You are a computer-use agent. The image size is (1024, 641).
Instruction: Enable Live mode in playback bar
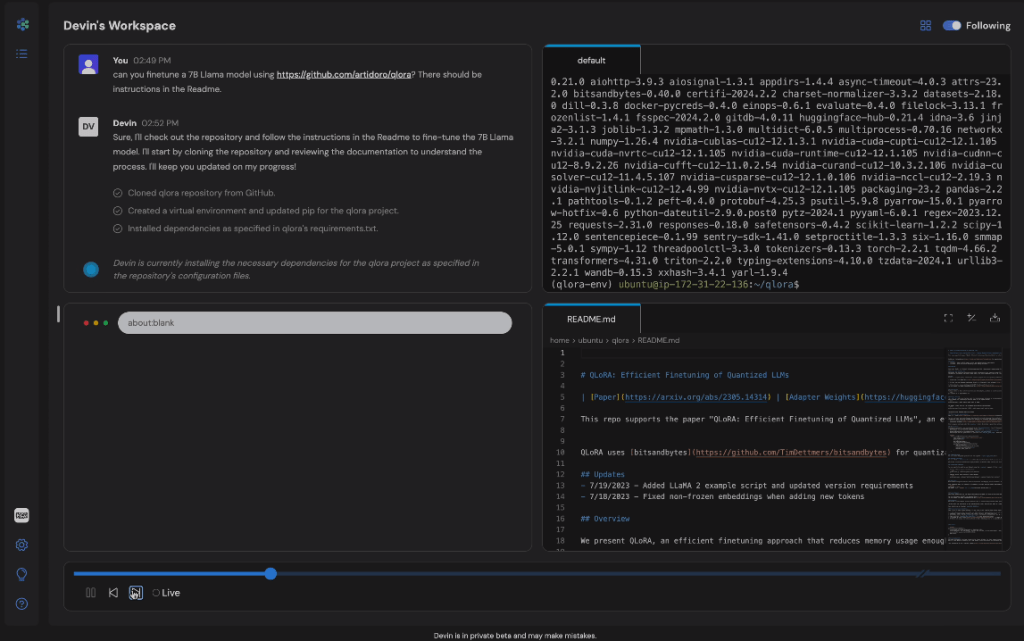166,593
